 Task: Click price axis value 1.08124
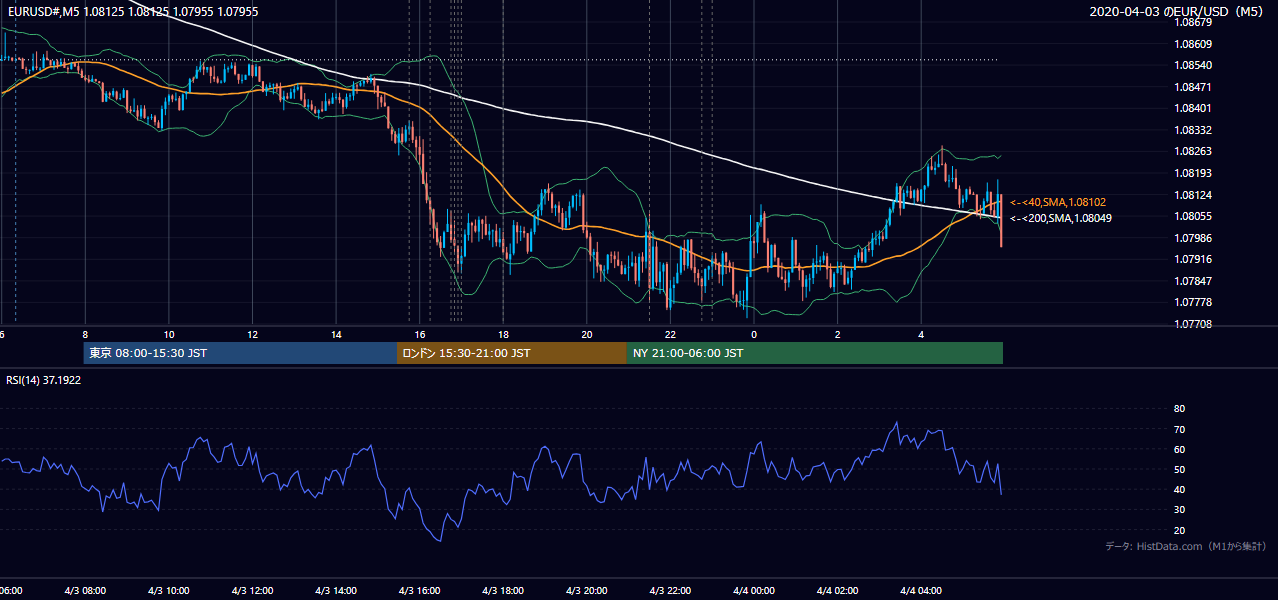[x=1192, y=195]
